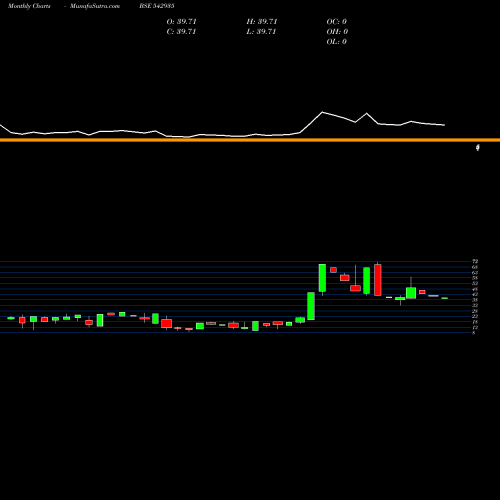Screen dimensions: 500x500
Task: Click the 22 price axis label
Action: pos(475,316)
